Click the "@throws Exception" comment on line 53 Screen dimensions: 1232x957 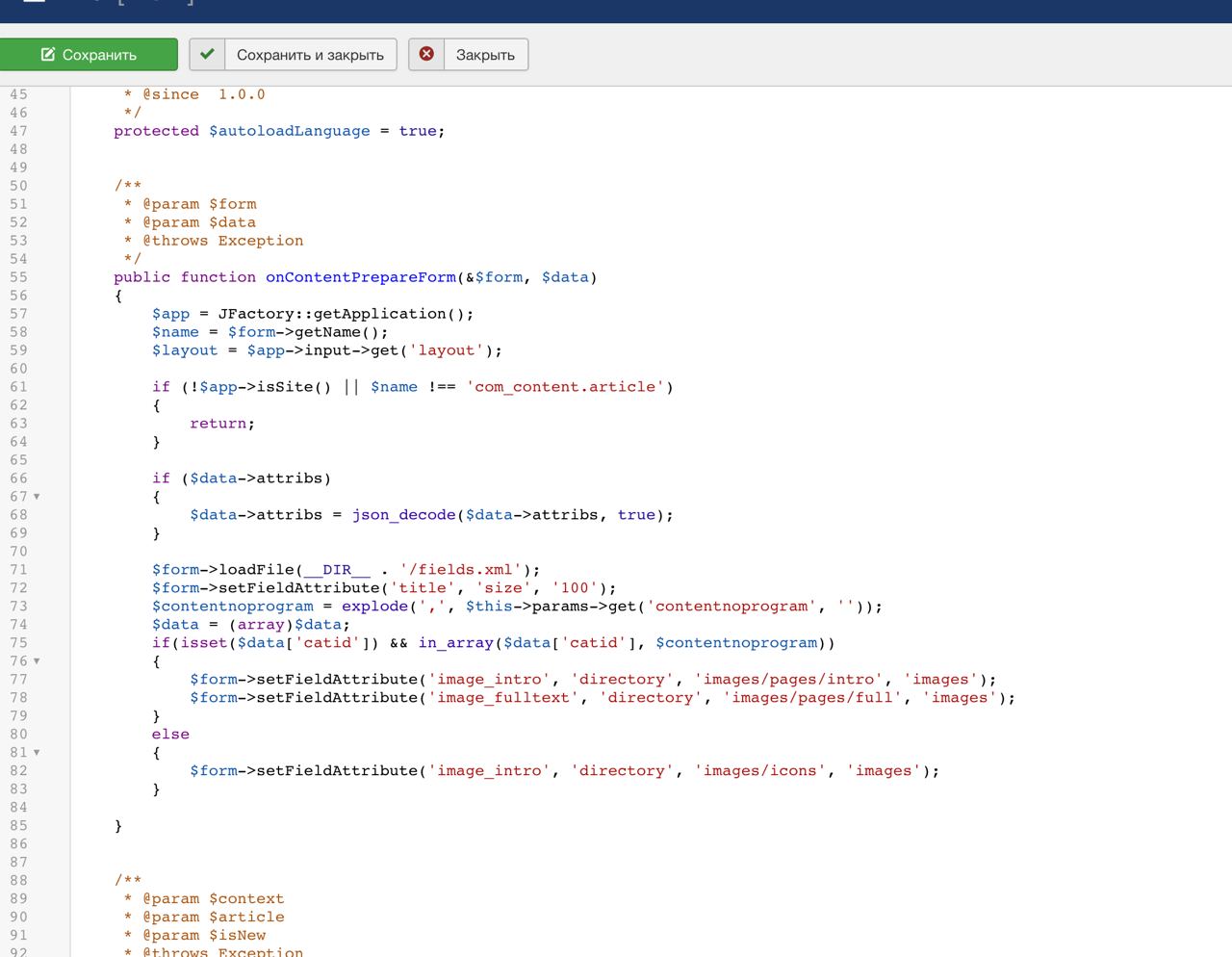click(x=222, y=241)
